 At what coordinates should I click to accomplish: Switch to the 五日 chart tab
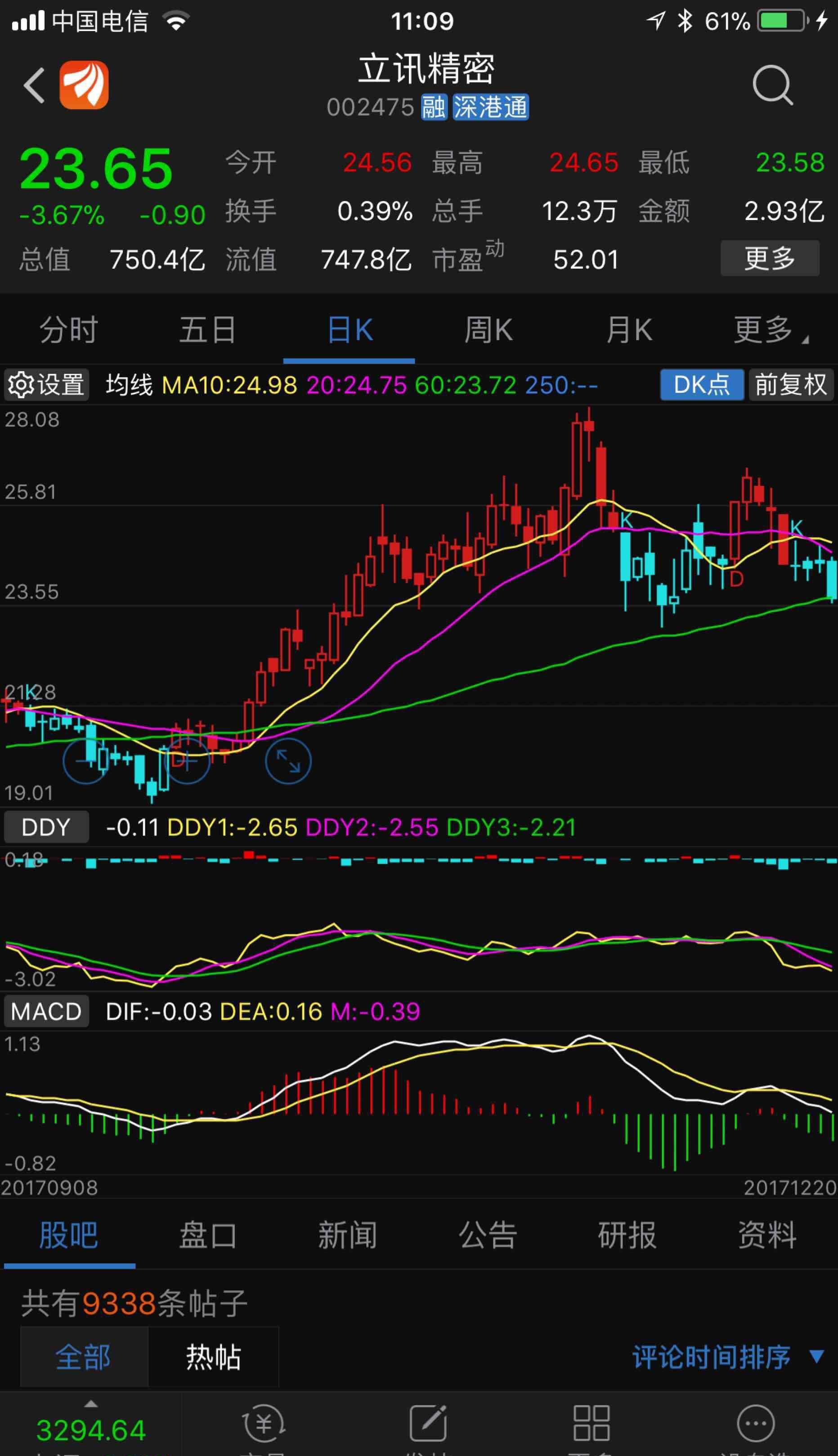[x=208, y=330]
